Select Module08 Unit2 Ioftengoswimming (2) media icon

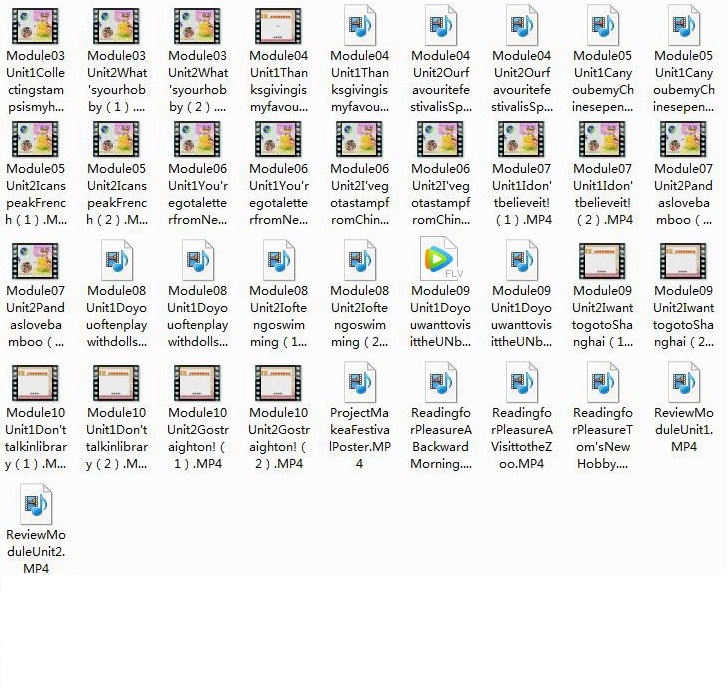pos(359,261)
